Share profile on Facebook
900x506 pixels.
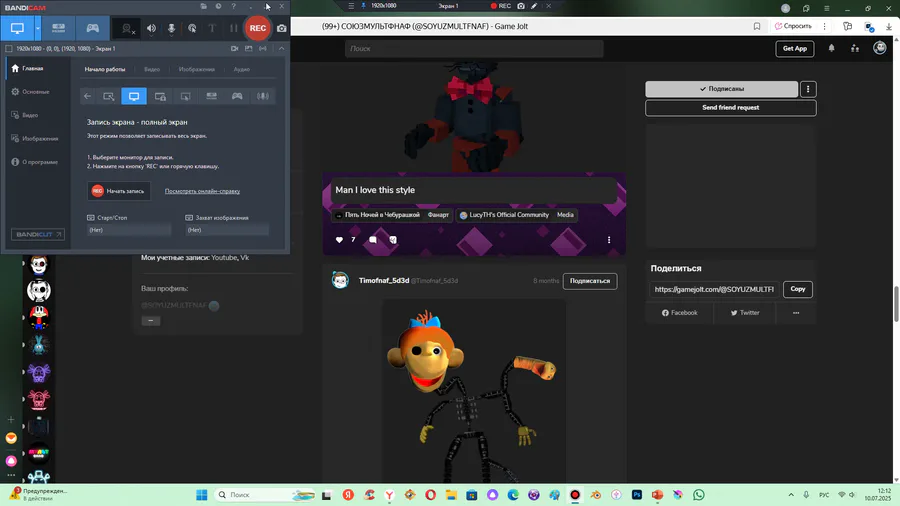coord(680,313)
